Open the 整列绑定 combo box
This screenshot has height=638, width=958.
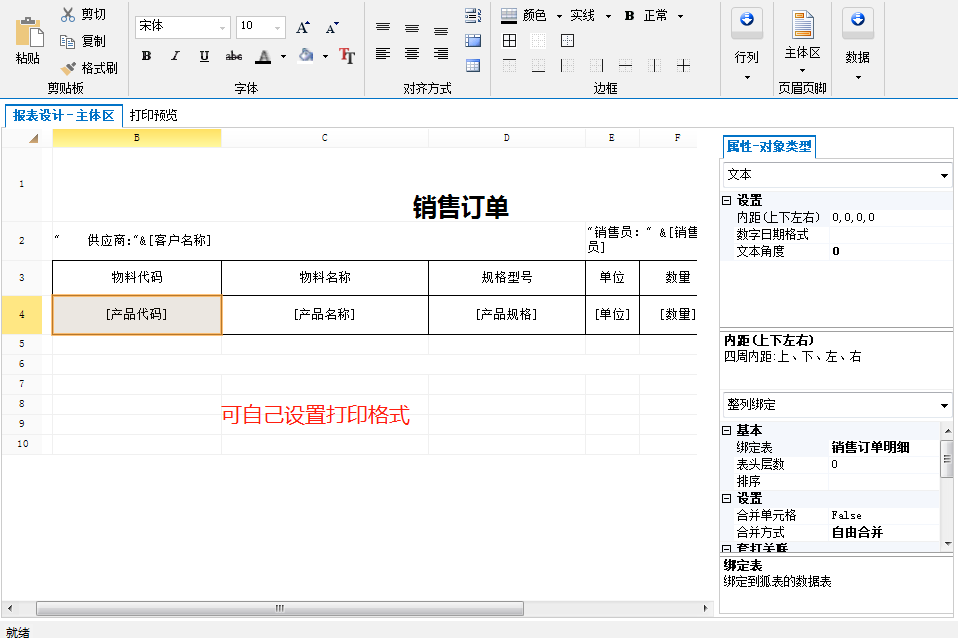(837, 405)
